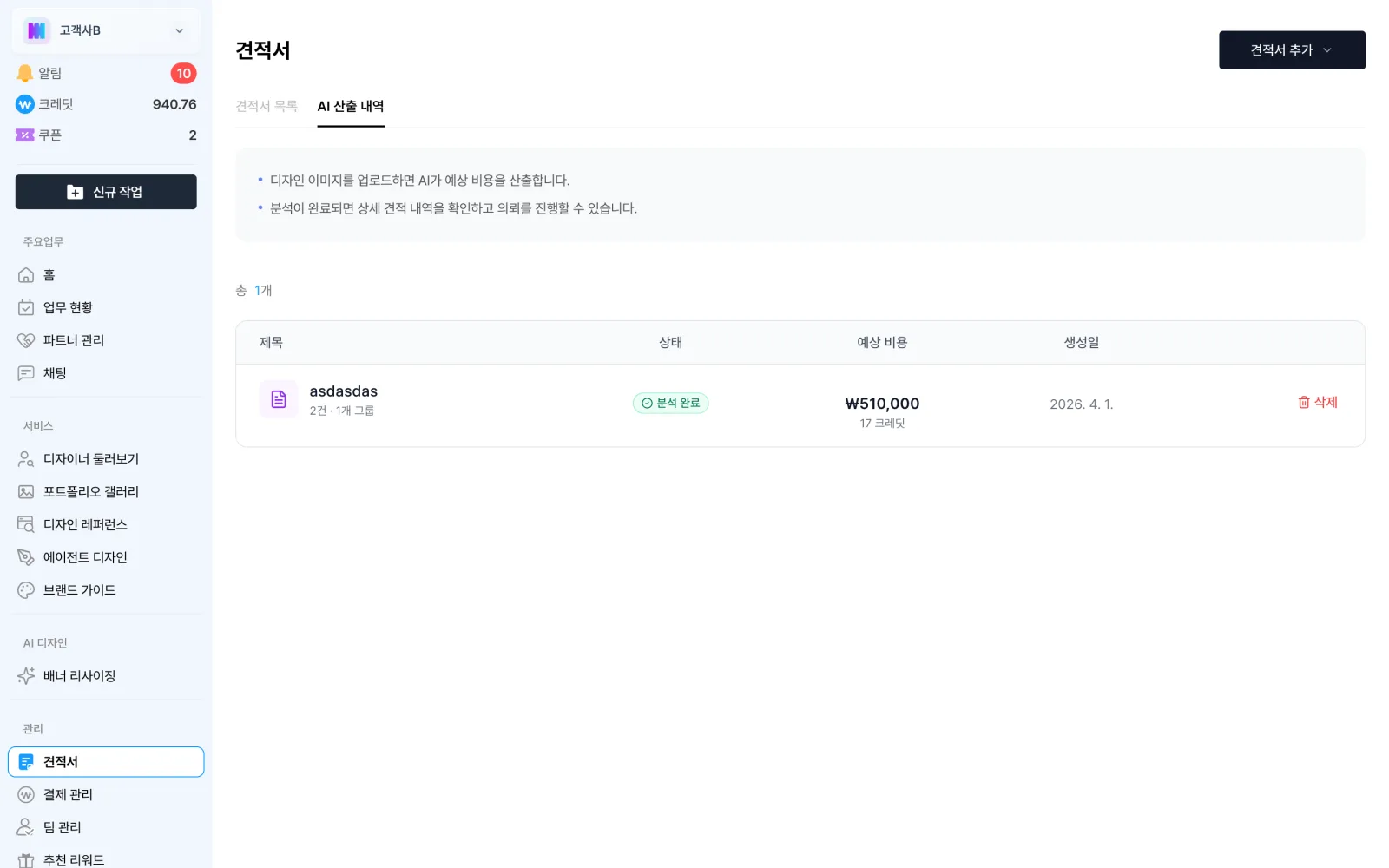Click the coupon count 2
The image size is (1389, 868).
pyautogui.click(x=193, y=135)
